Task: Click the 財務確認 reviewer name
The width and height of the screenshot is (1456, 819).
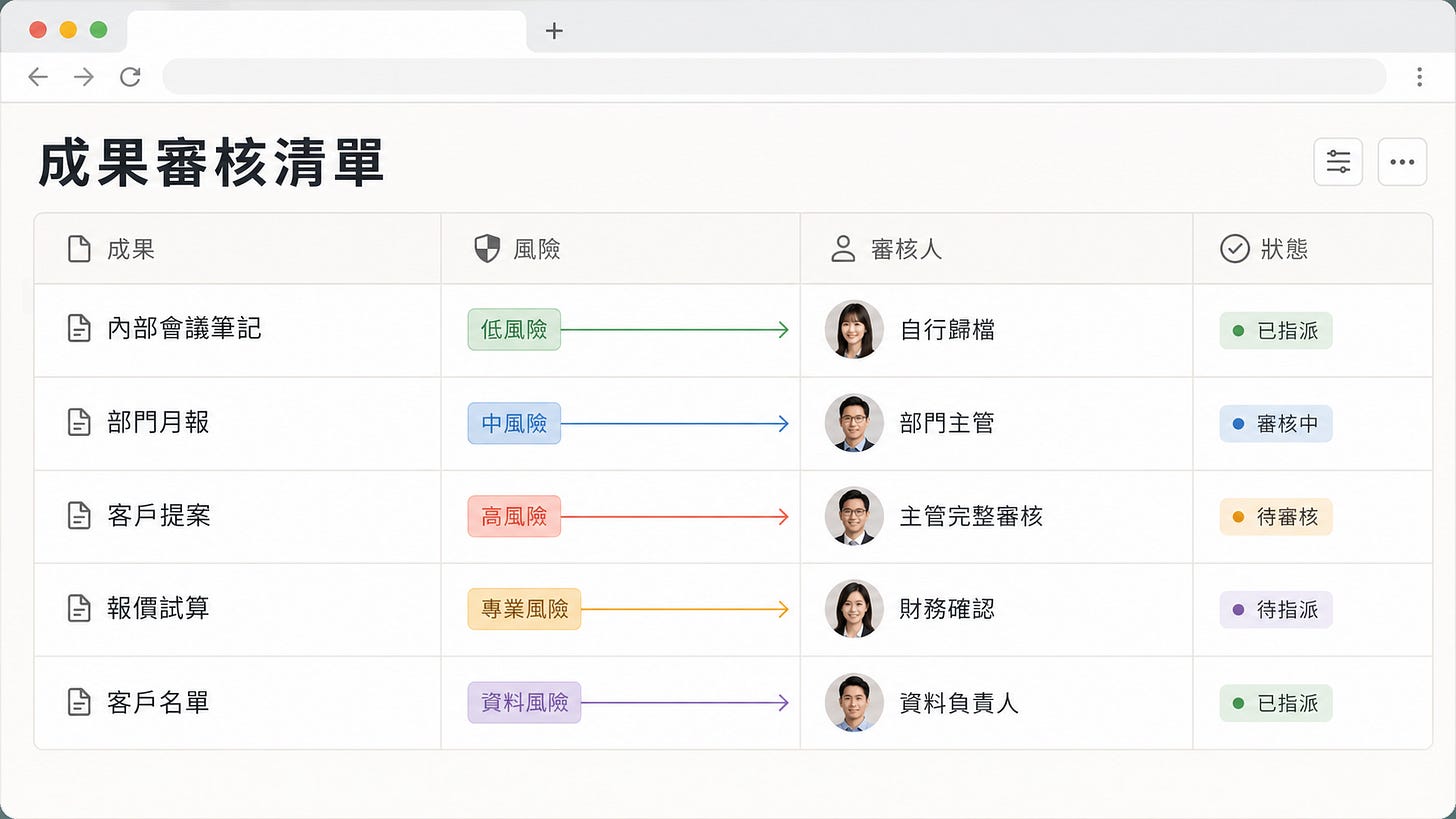Action: pyautogui.click(x=947, y=609)
